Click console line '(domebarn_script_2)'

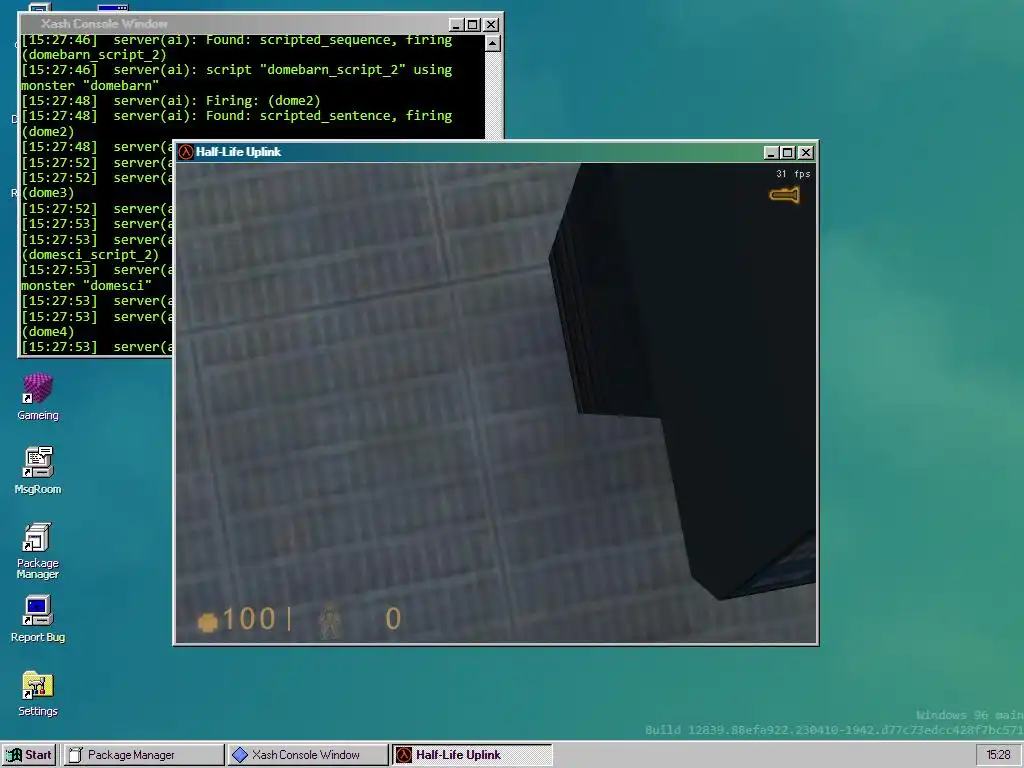click(x=94, y=55)
